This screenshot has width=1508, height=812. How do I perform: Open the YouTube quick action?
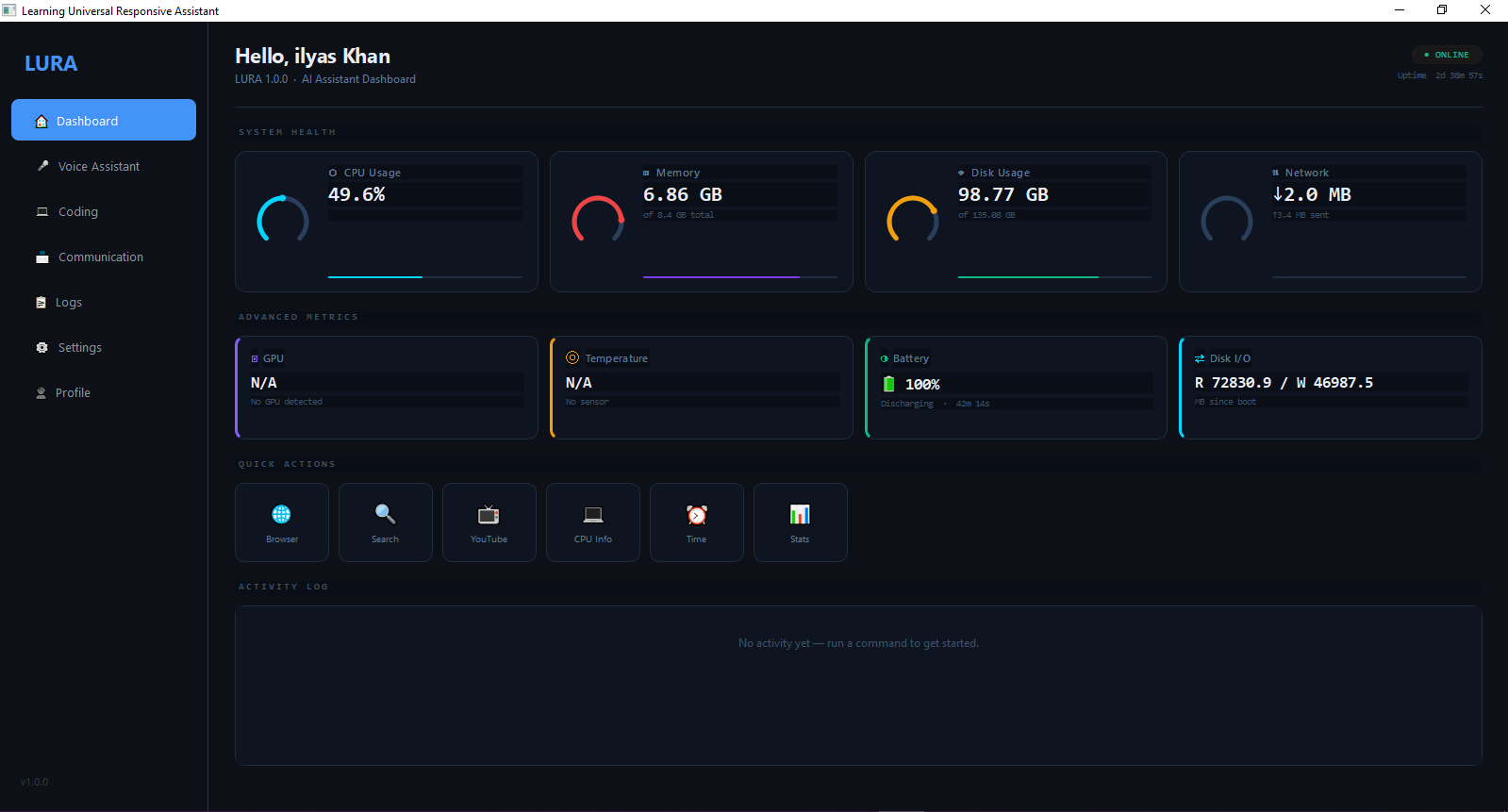[x=489, y=522]
